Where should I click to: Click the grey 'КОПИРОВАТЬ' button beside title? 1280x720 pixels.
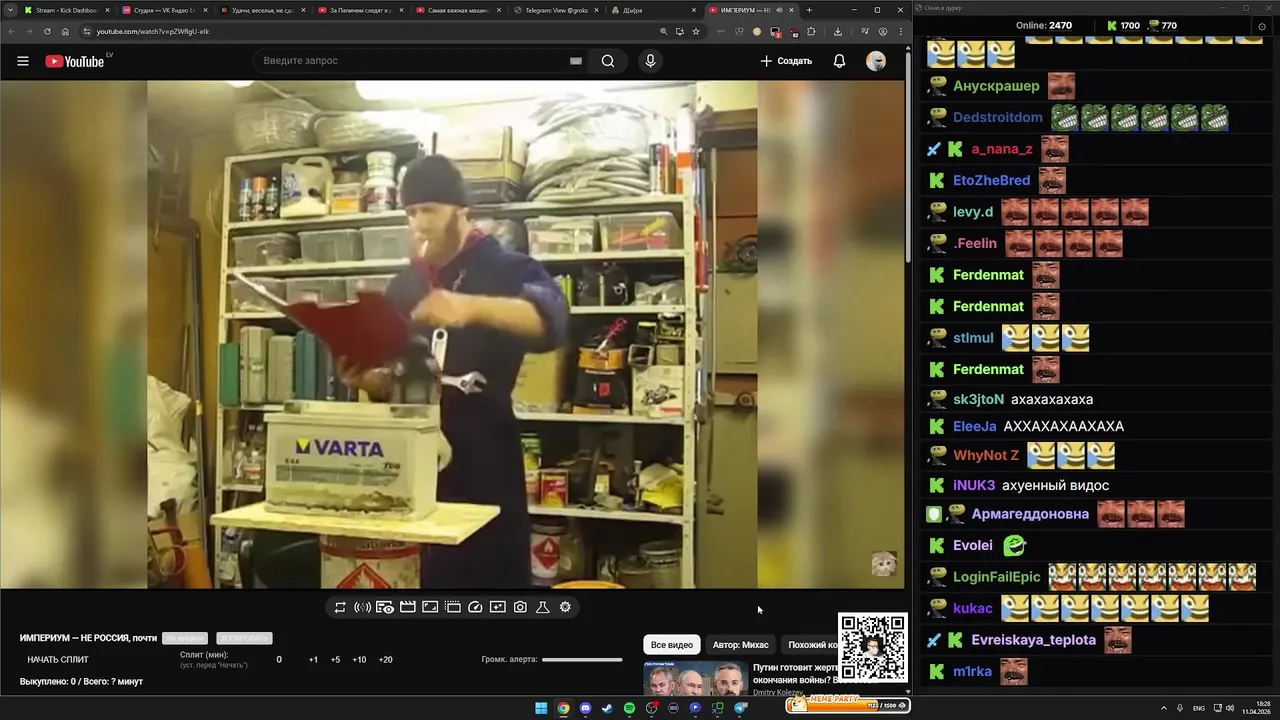[244, 638]
